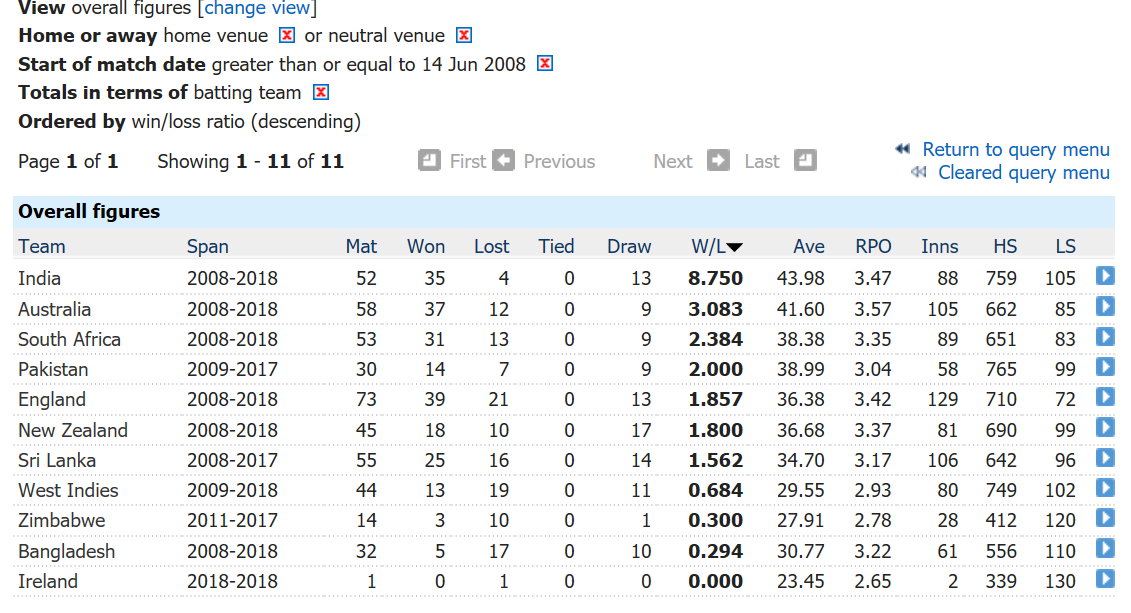Sort by the W/L column arrow
The height and width of the screenshot is (613, 1131).
coord(734,247)
